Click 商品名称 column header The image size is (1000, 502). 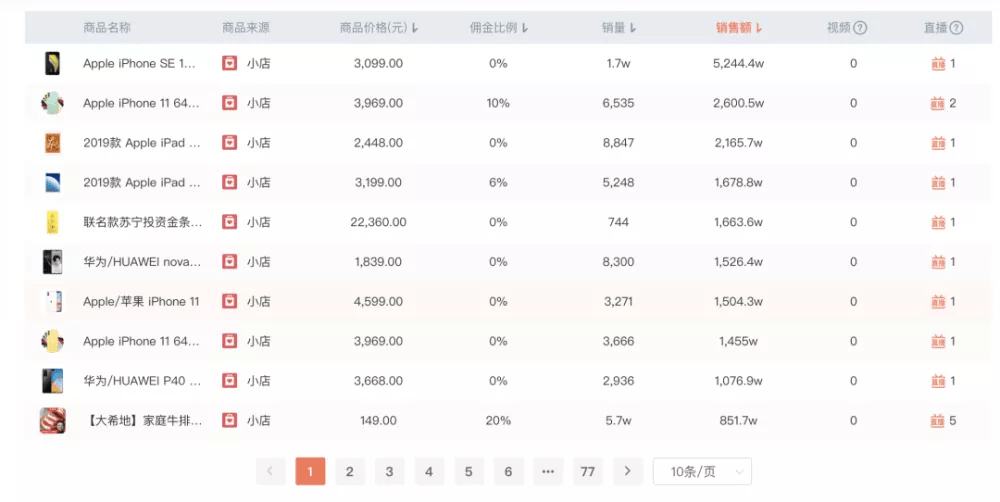click(x=107, y=27)
